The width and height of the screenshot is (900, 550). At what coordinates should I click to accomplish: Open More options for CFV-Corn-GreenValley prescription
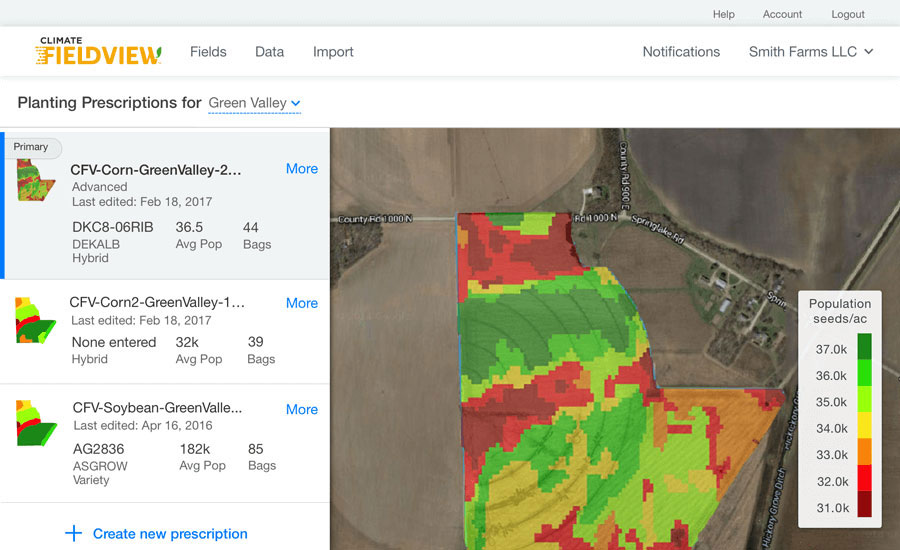pos(302,169)
